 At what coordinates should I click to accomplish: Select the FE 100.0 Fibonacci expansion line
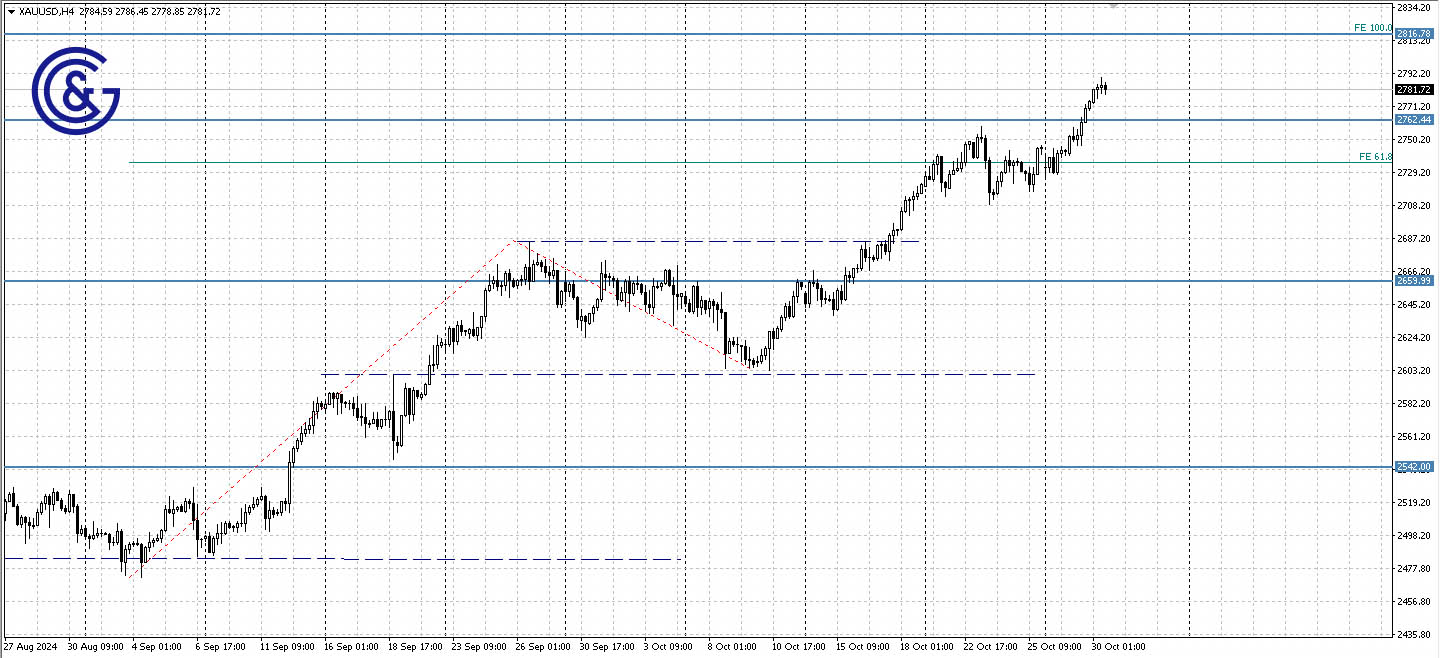[x=1372, y=28]
